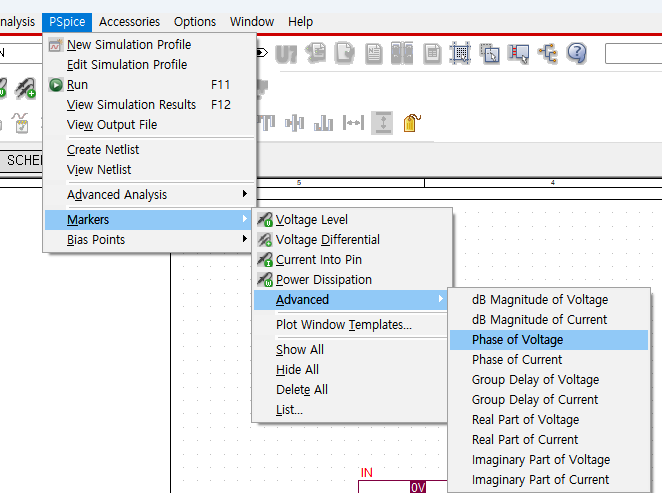Select Imaginary Part of Current
The width and height of the screenshot is (662, 493).
(x=549, y=480)
